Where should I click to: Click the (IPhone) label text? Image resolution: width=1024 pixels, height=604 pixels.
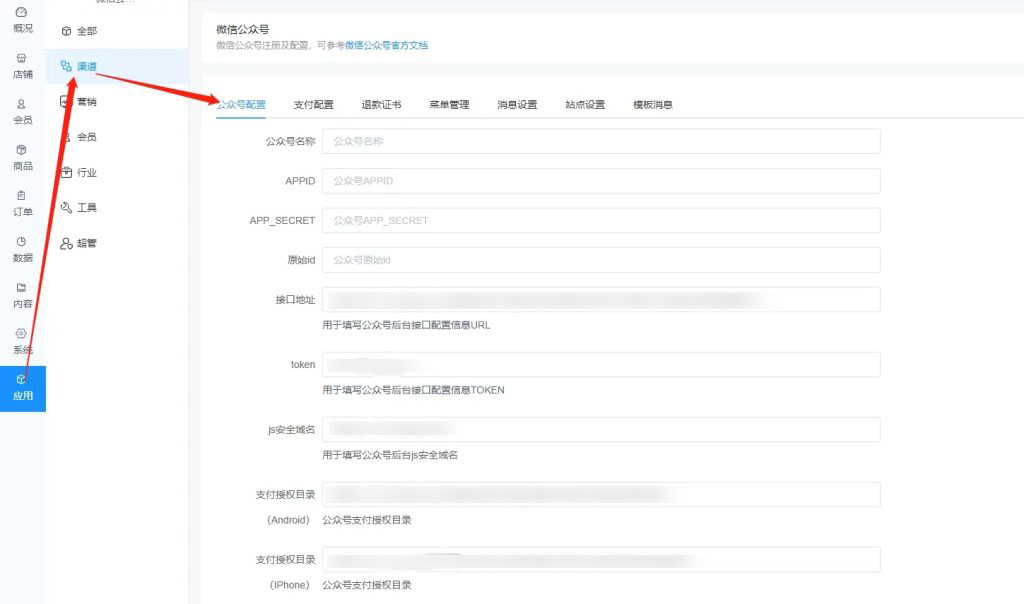[289, 585]
